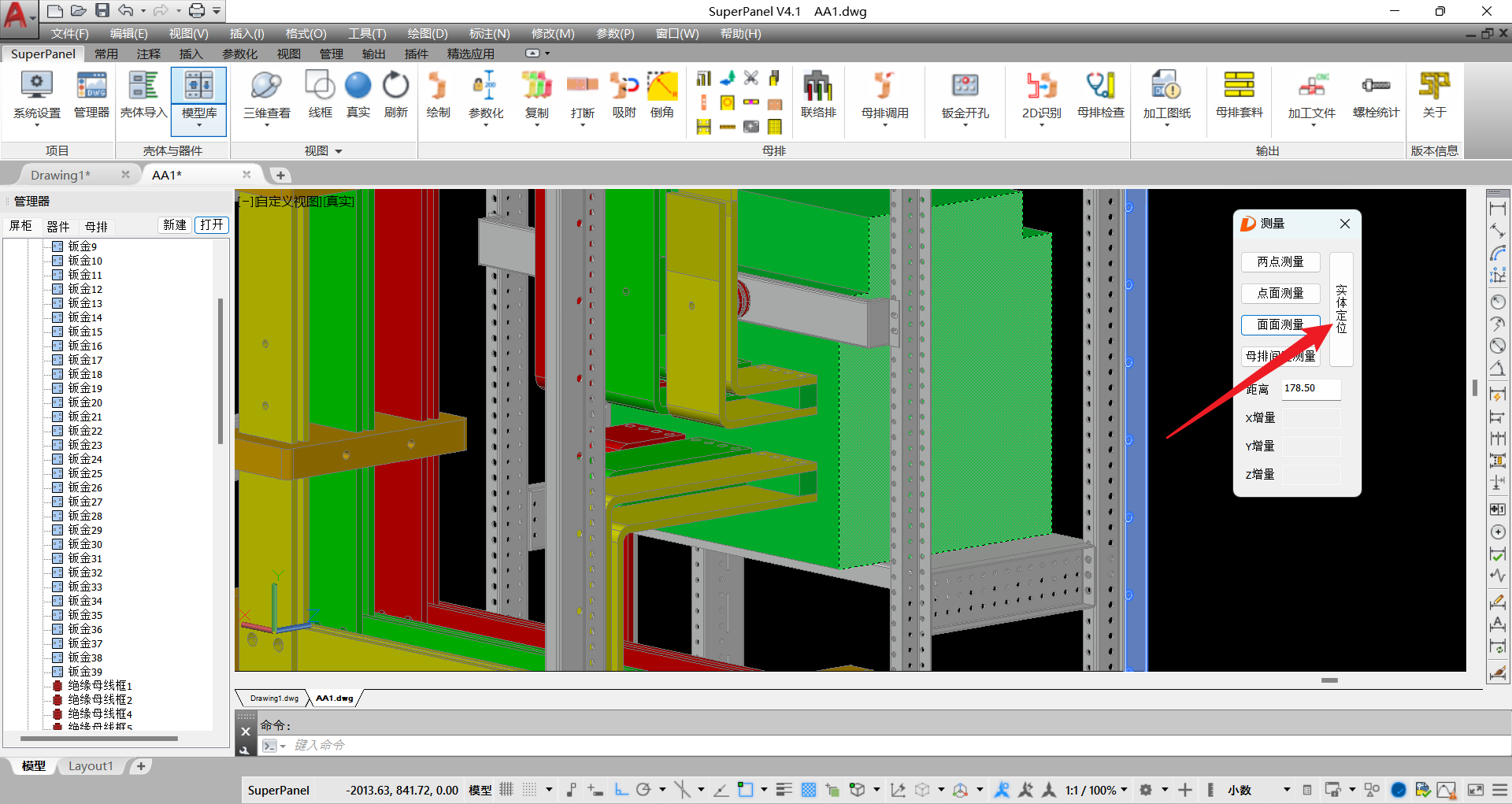Image resolution: width=1512 pixels, height=804 pixels.
Task: Toggle the 模型 model space status button
Action: click(x=480, y=790)
